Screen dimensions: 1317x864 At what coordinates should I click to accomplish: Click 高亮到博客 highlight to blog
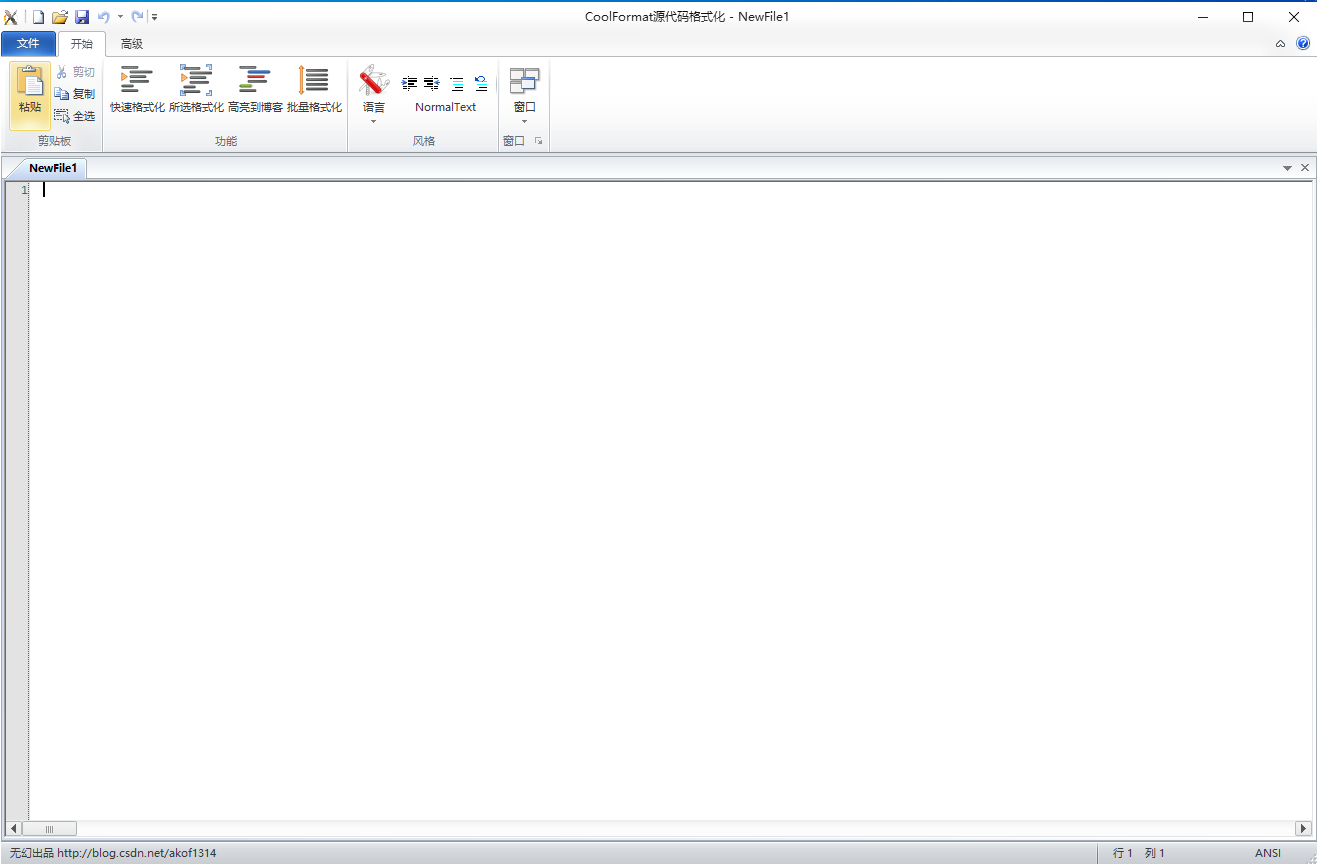pos(255,90)
